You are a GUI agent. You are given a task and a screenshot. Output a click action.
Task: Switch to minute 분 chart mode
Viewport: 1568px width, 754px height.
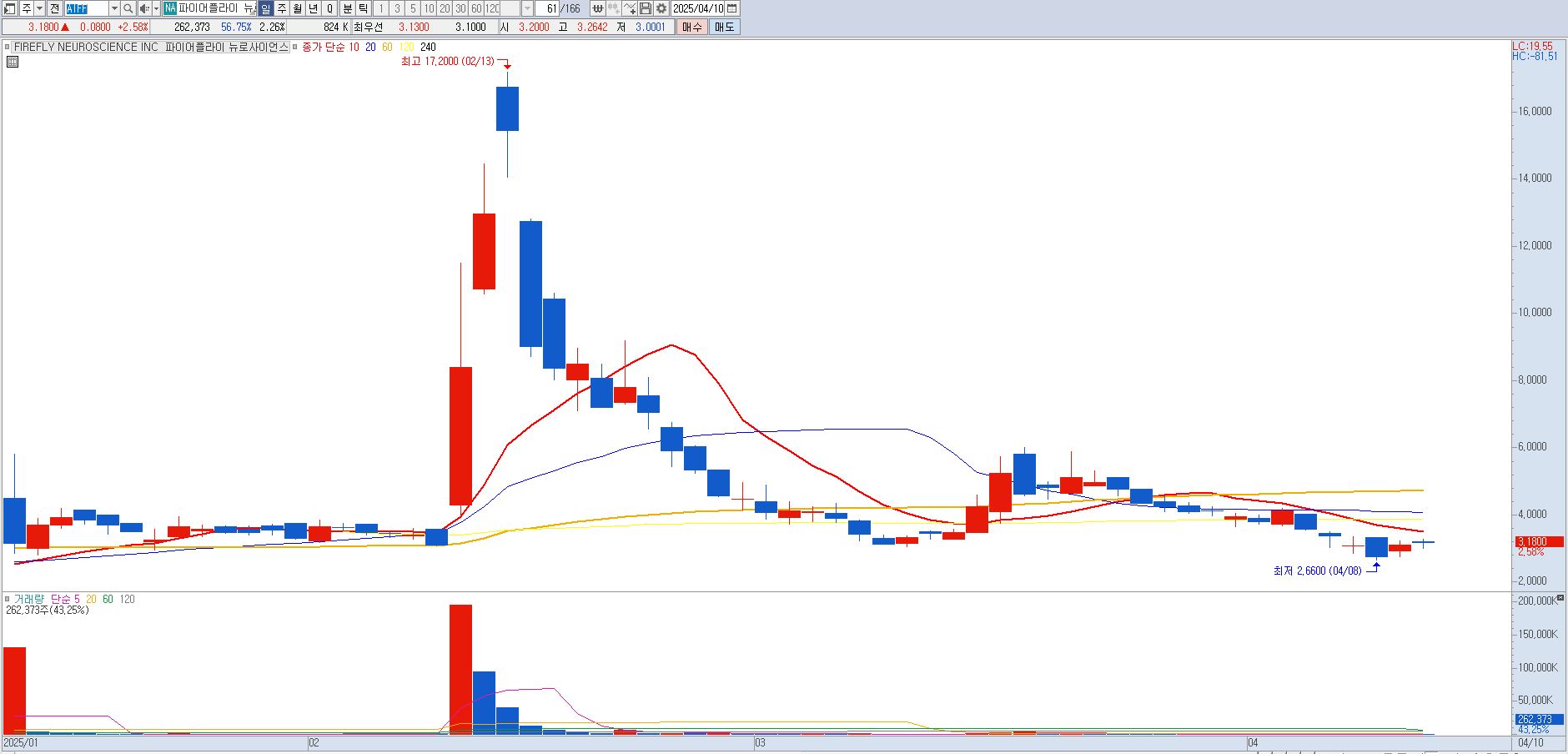pos(348,8)
